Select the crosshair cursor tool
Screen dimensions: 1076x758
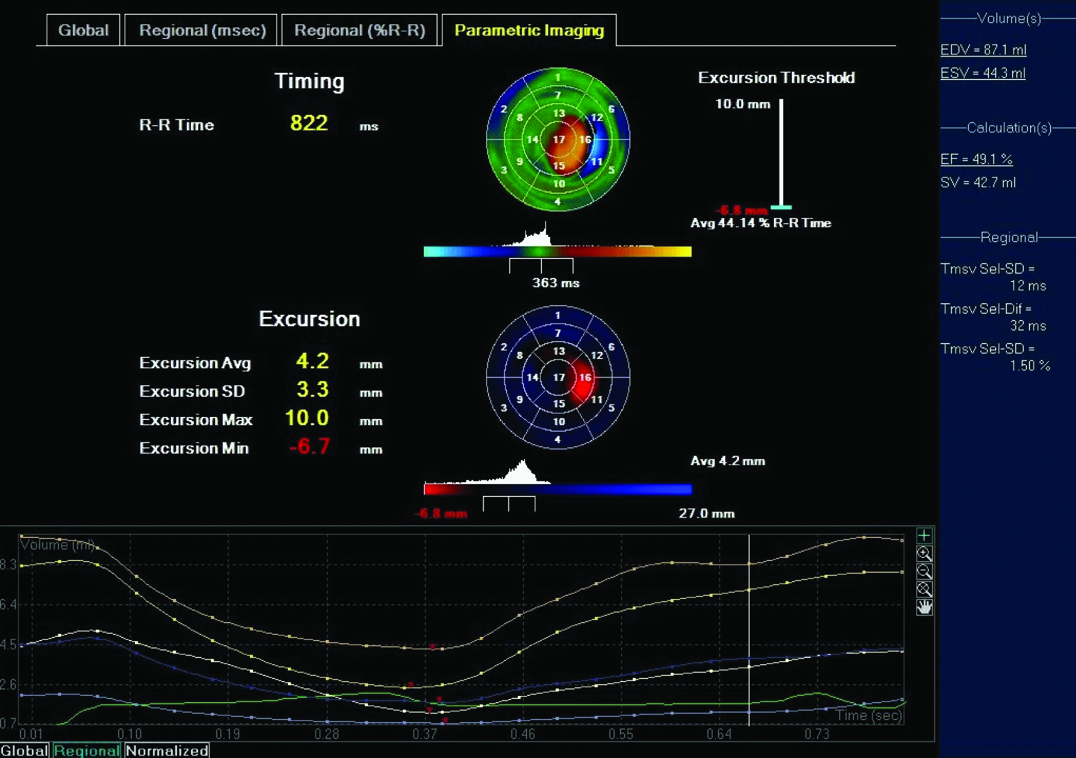point(924,536)
